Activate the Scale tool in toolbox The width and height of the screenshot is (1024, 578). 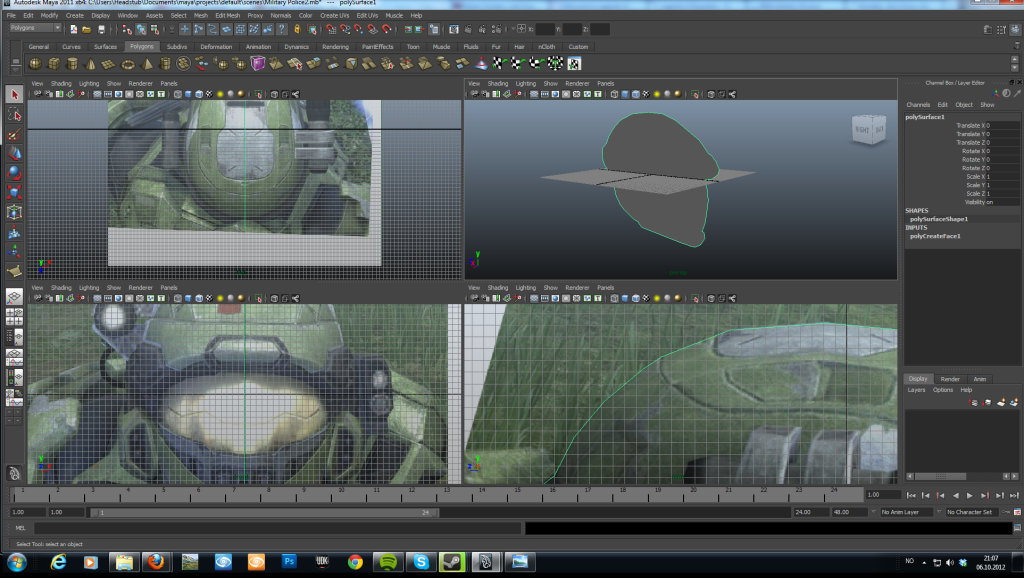tap(14, 193)
